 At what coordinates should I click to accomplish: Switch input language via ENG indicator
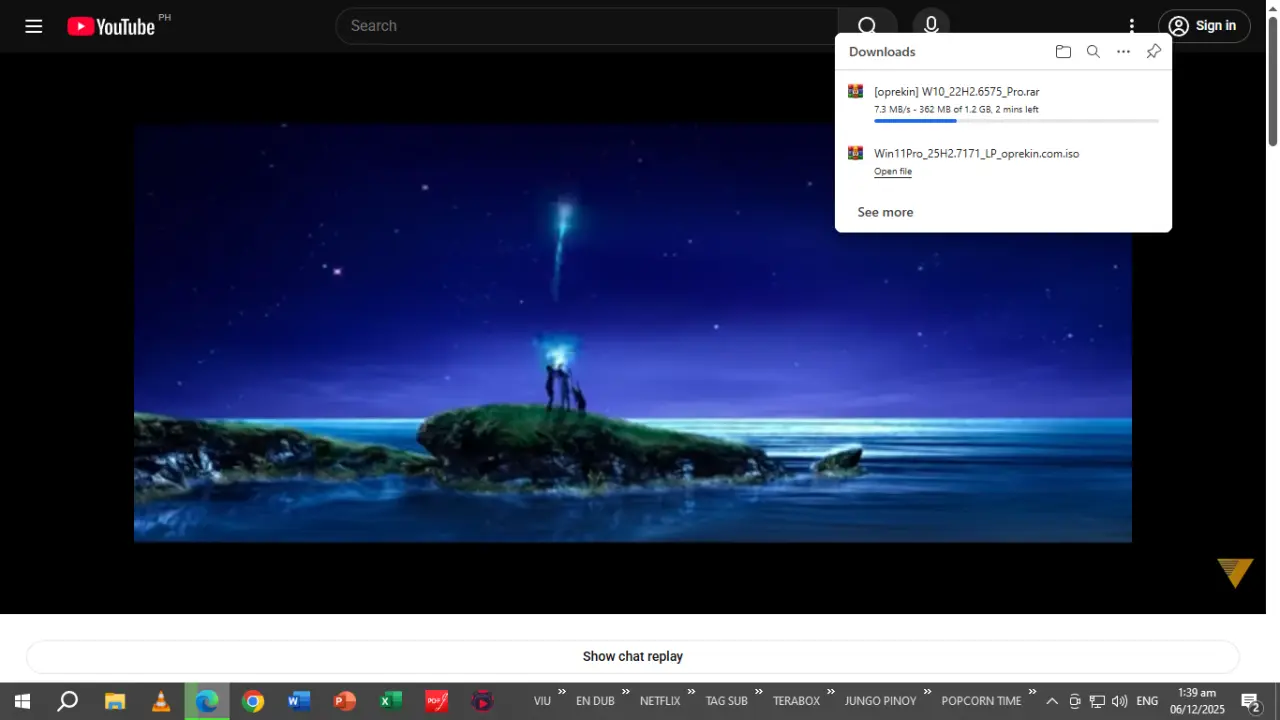1147,701
